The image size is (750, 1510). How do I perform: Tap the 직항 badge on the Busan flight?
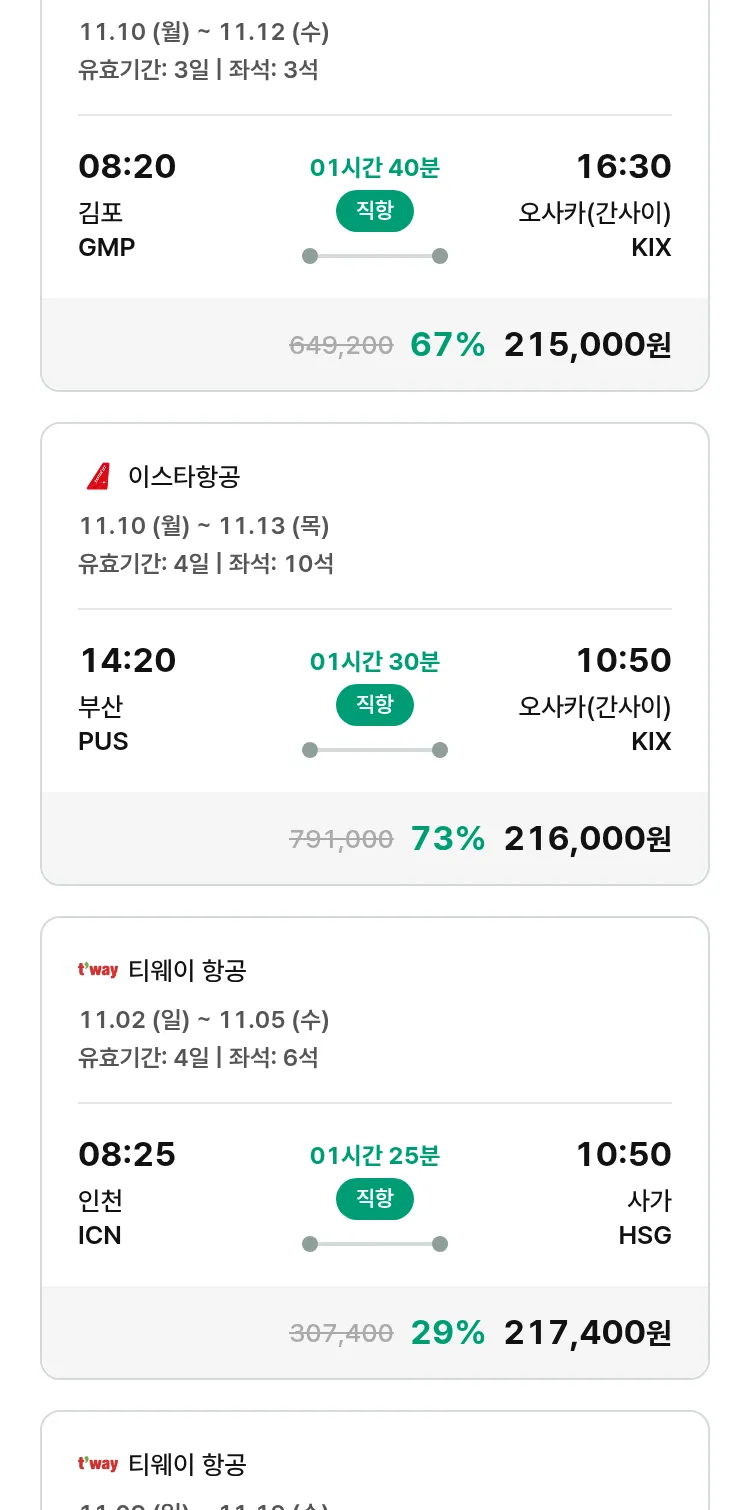(374, 705)
